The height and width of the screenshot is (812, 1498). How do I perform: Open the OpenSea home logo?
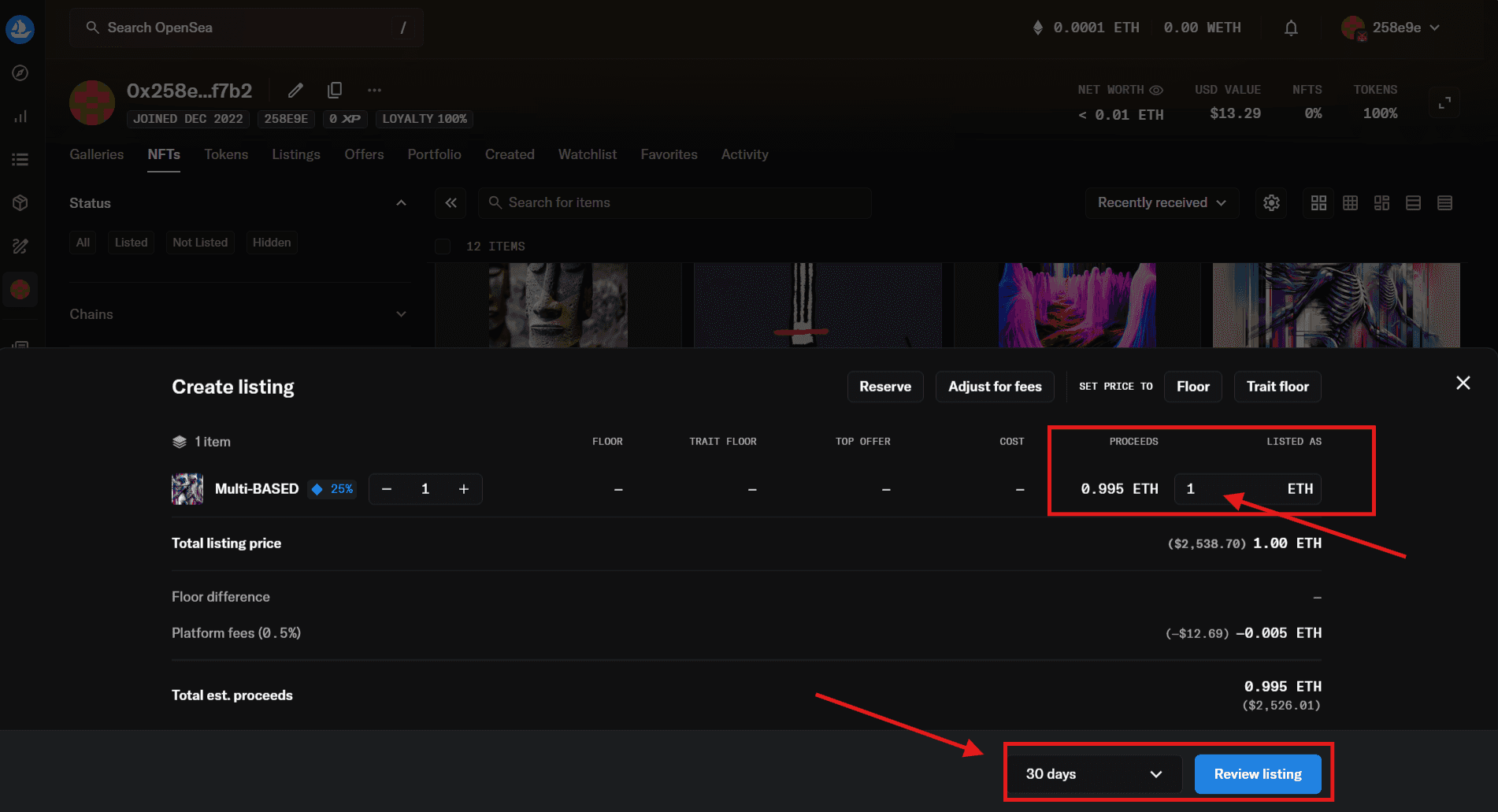coord(20,29)
